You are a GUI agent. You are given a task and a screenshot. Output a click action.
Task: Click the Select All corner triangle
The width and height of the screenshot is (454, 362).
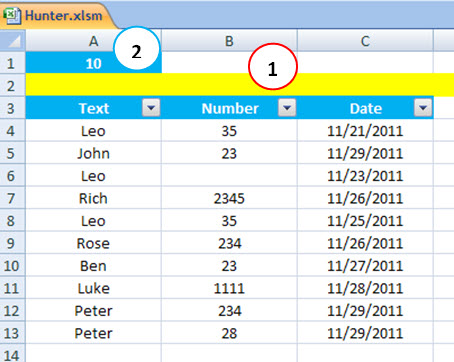(x=12, y=41)
